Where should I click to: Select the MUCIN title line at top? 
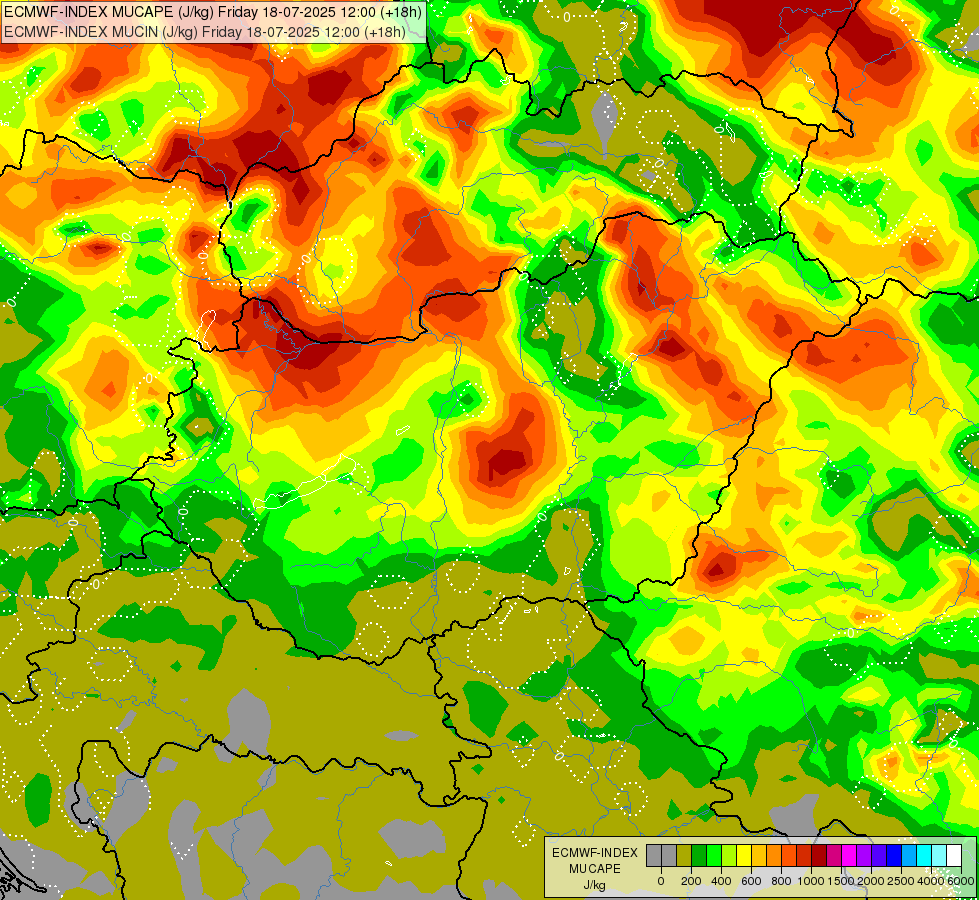pyautogui.click(x=205, y=31)
